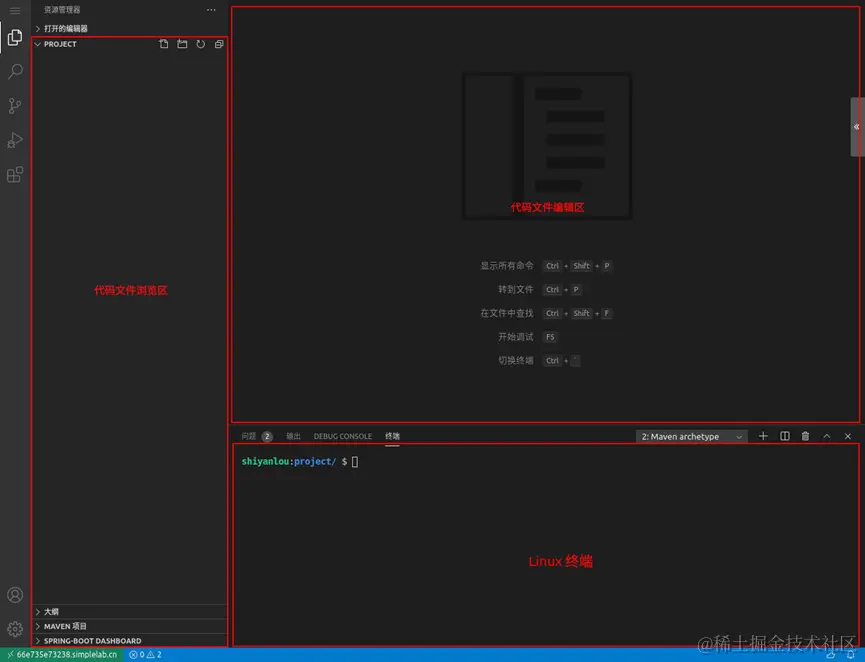Click the errors and warnings status indicator
The image size is (865, 662).
[x=146, y=655]
